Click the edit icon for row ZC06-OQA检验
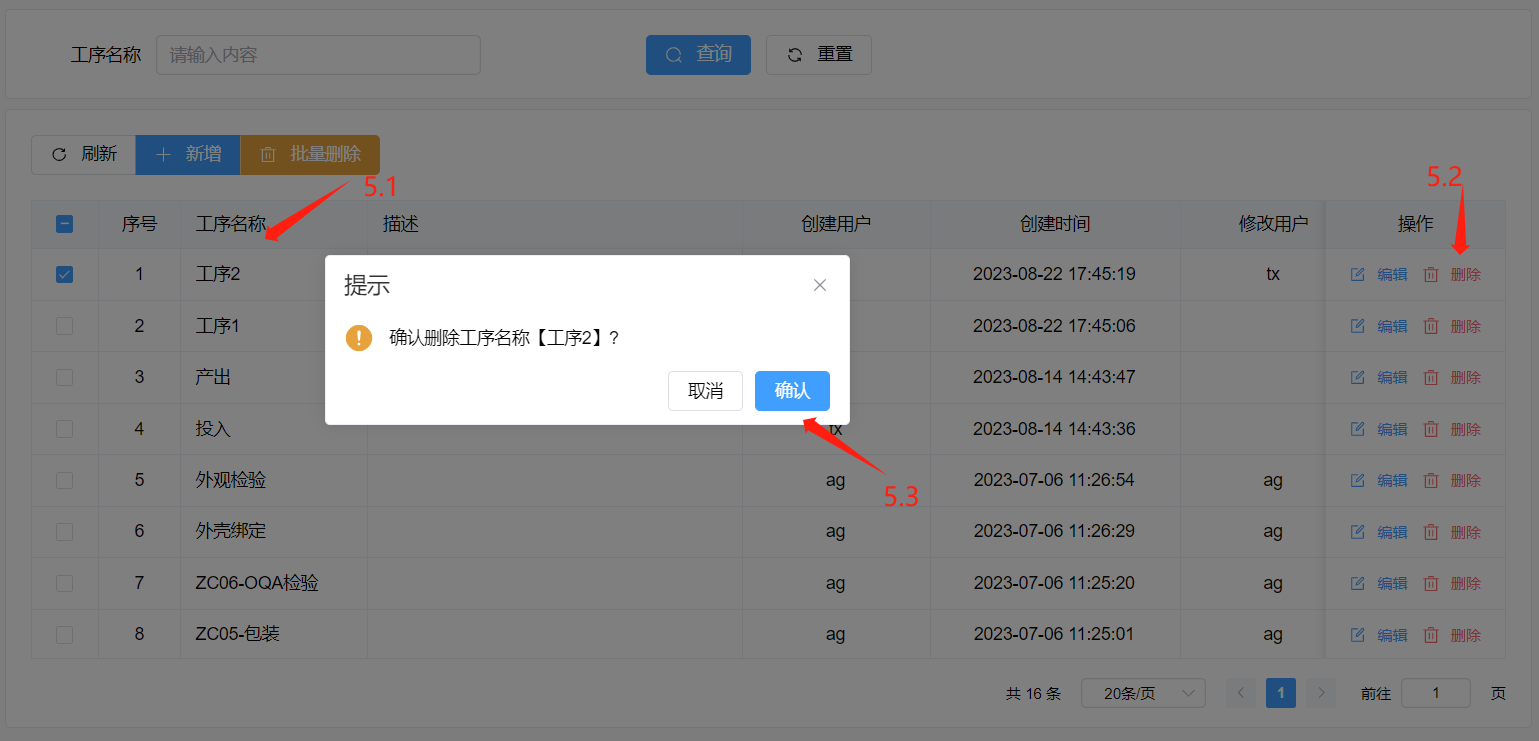Viewport: 1539px width, 741px height. point(1357,583)
